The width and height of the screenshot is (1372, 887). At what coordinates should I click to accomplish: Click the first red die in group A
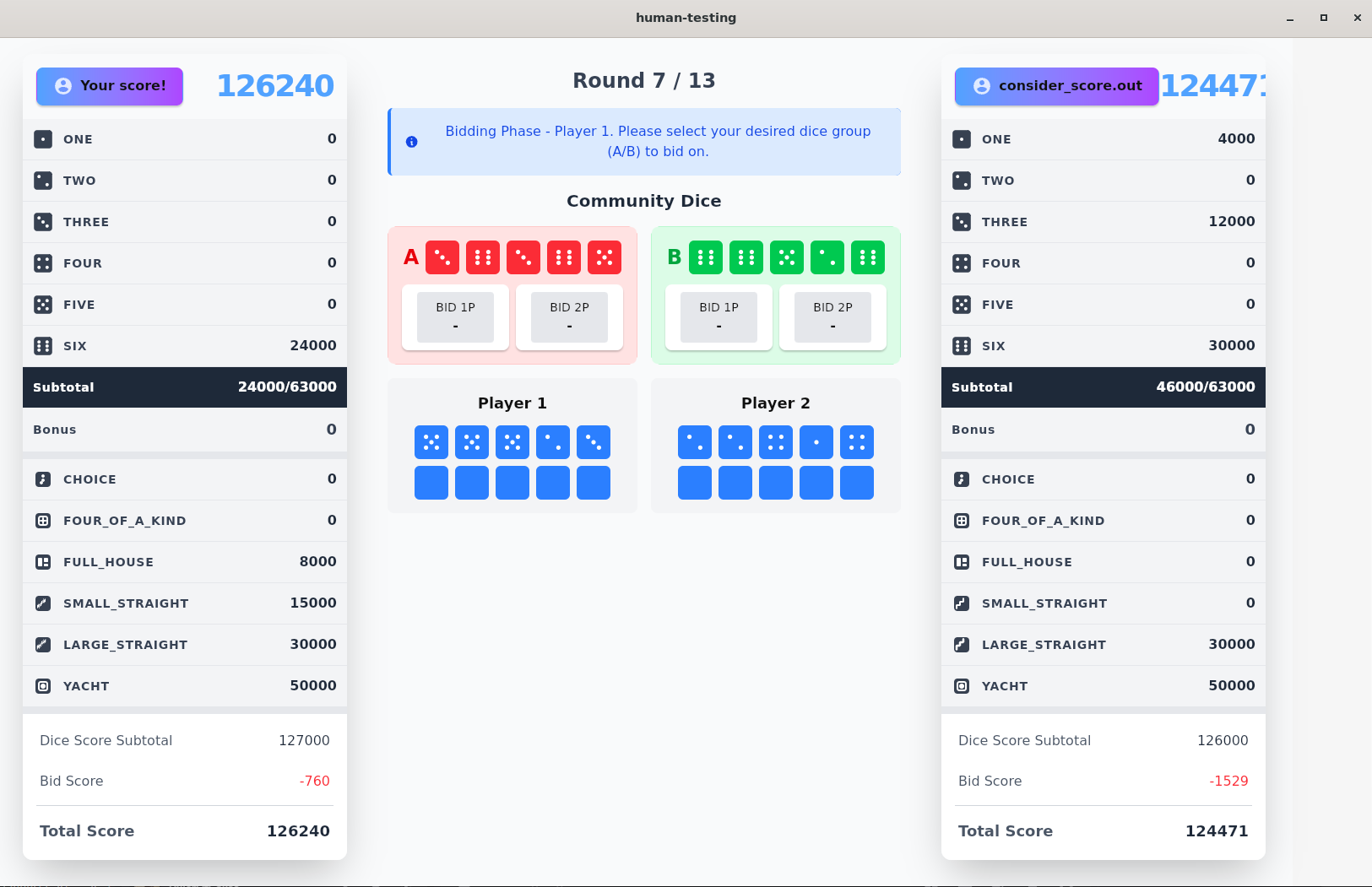(442, 257)
